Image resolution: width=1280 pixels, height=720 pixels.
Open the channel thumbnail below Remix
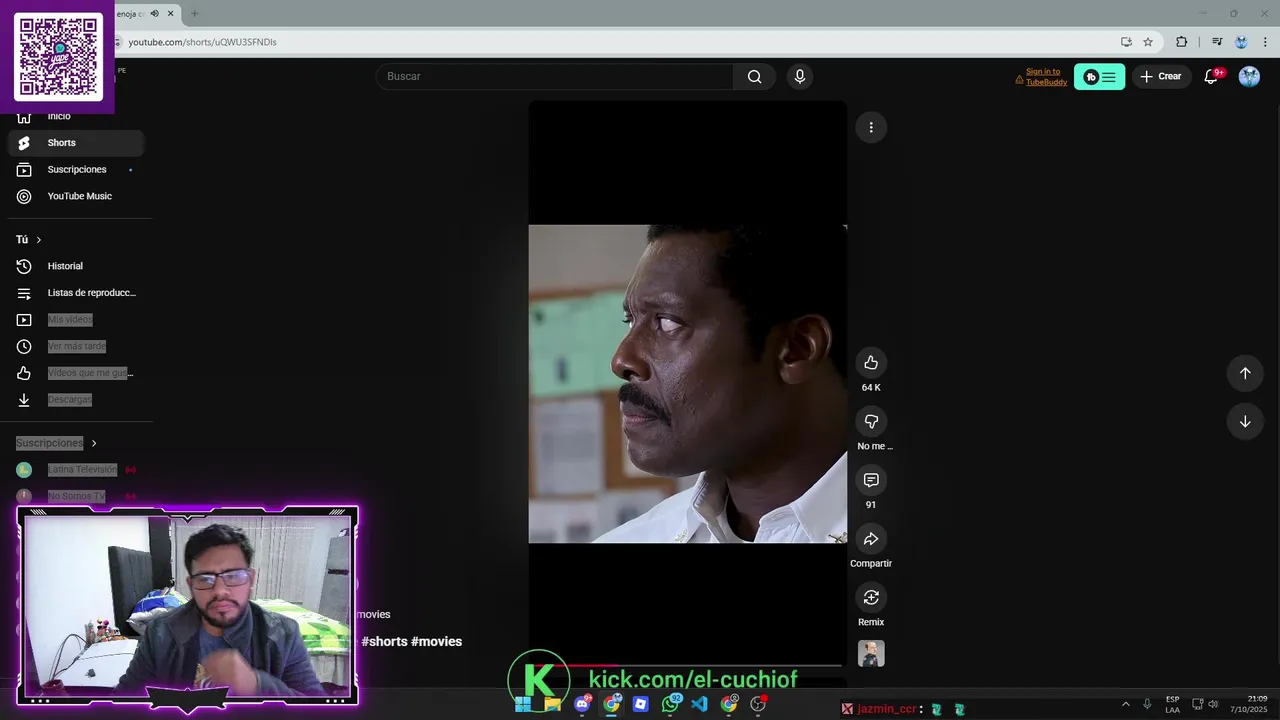tap(871, 654)
